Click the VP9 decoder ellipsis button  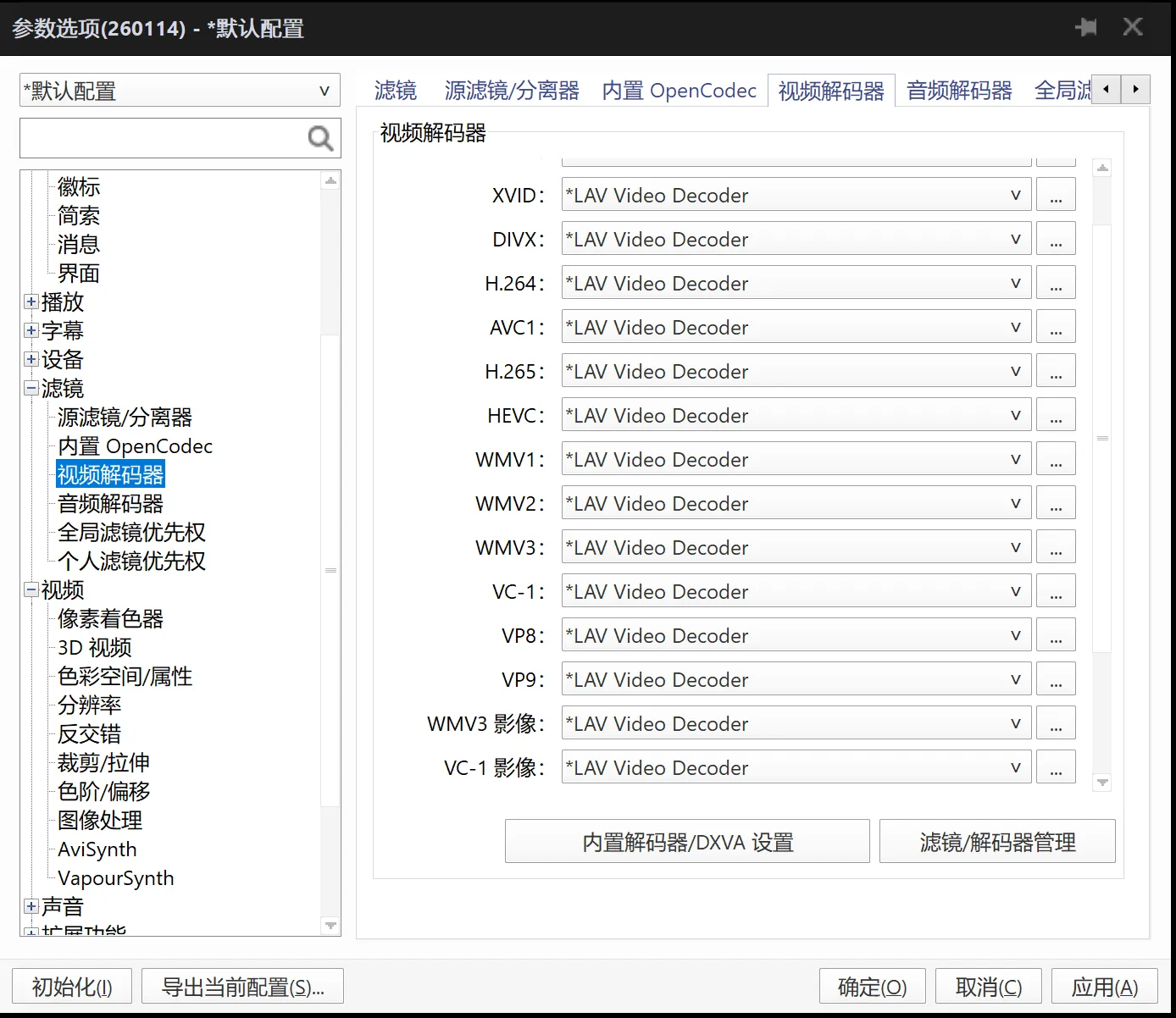1056,680
